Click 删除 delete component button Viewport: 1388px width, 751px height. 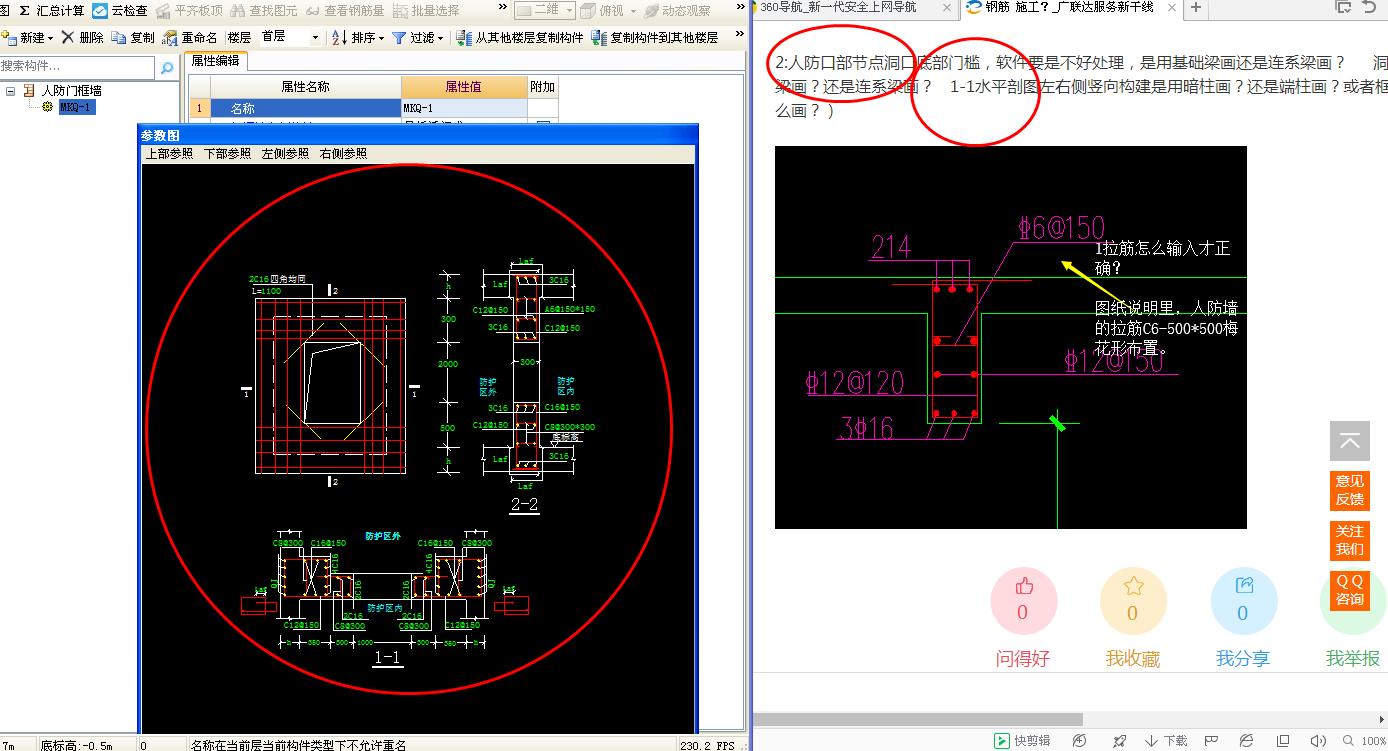tap(82, 37)
